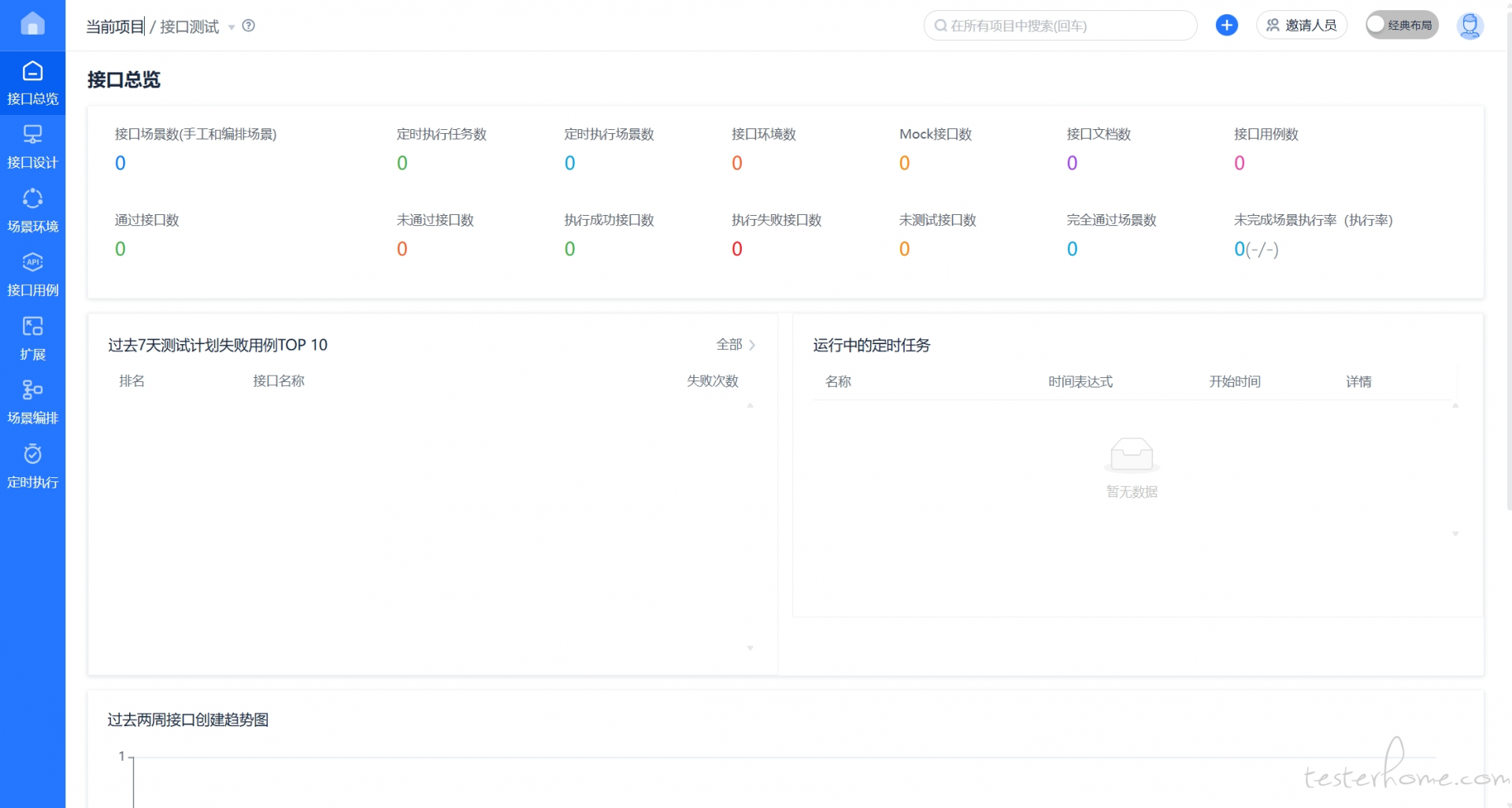The height and width of the screenshot is (808, 1512).
Task: Click the 时间表达式 column header
Action: (1080, 382)
